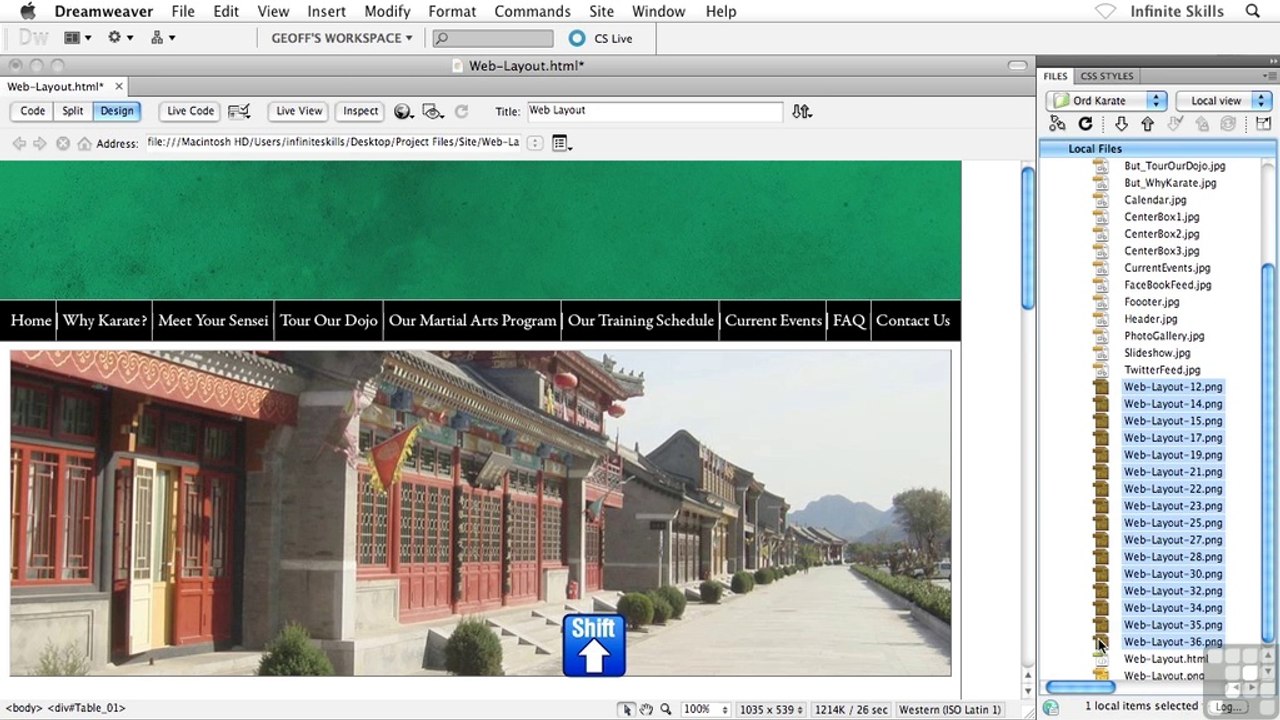This screenshot has height=720, width=1280.
Task: Open File Management arrows icon next to Title
Action: coord(801,111)
